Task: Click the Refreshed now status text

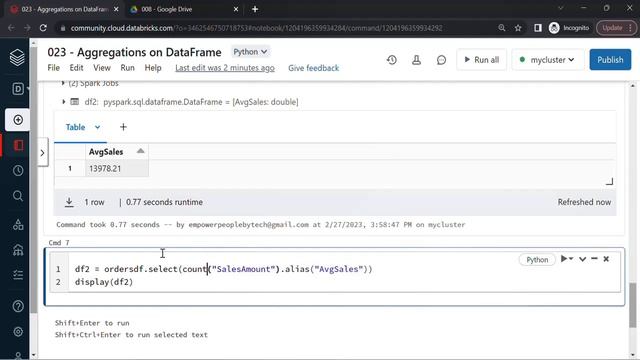Action: point(584,202)
